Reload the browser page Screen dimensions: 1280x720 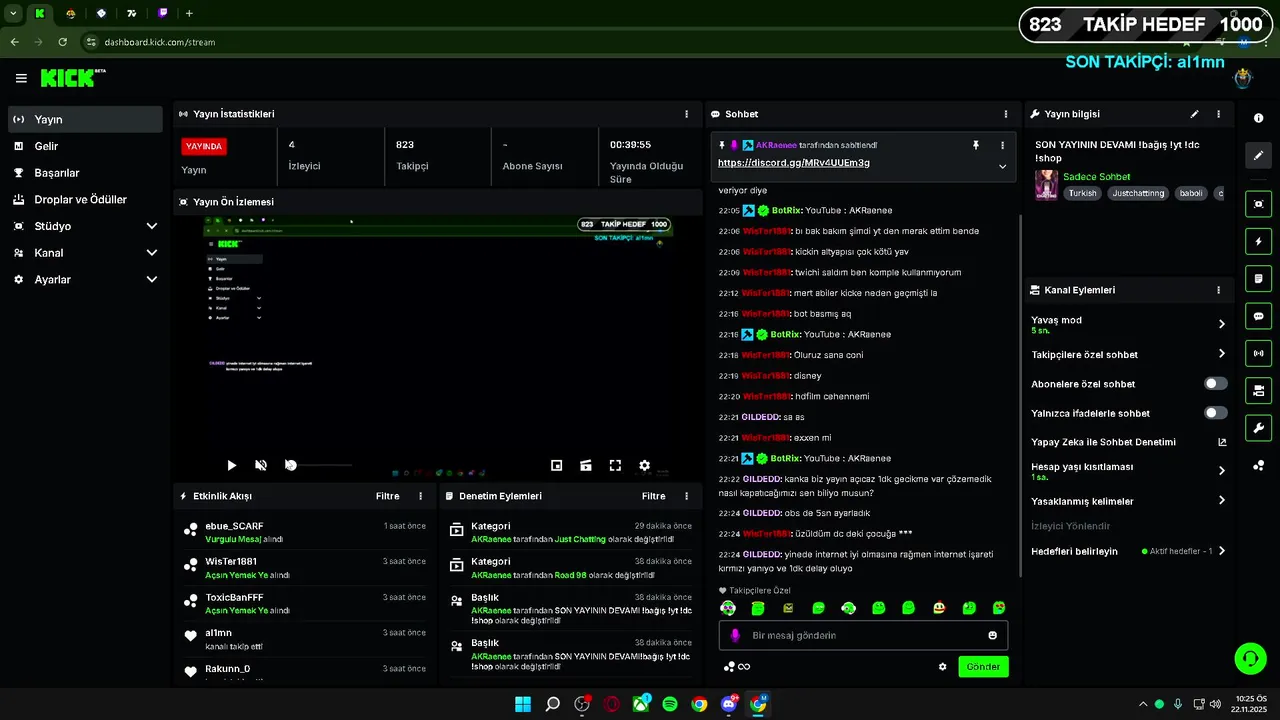(63, 42)
